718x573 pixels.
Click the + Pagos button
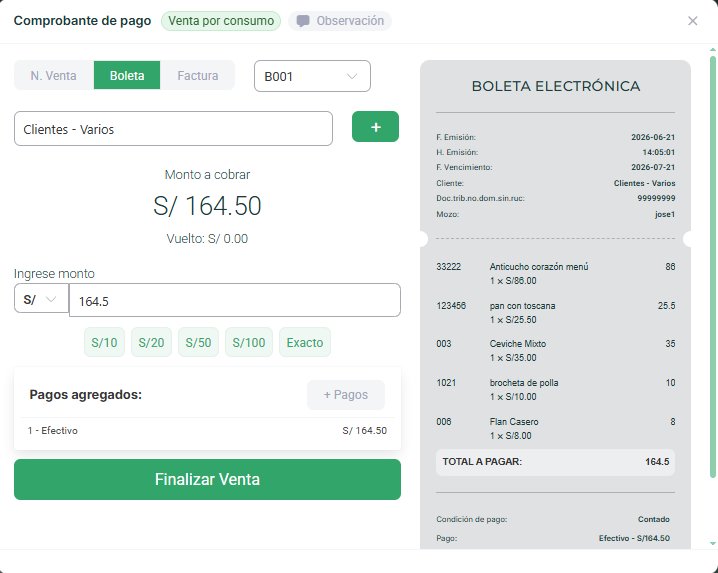click(346, 395)
